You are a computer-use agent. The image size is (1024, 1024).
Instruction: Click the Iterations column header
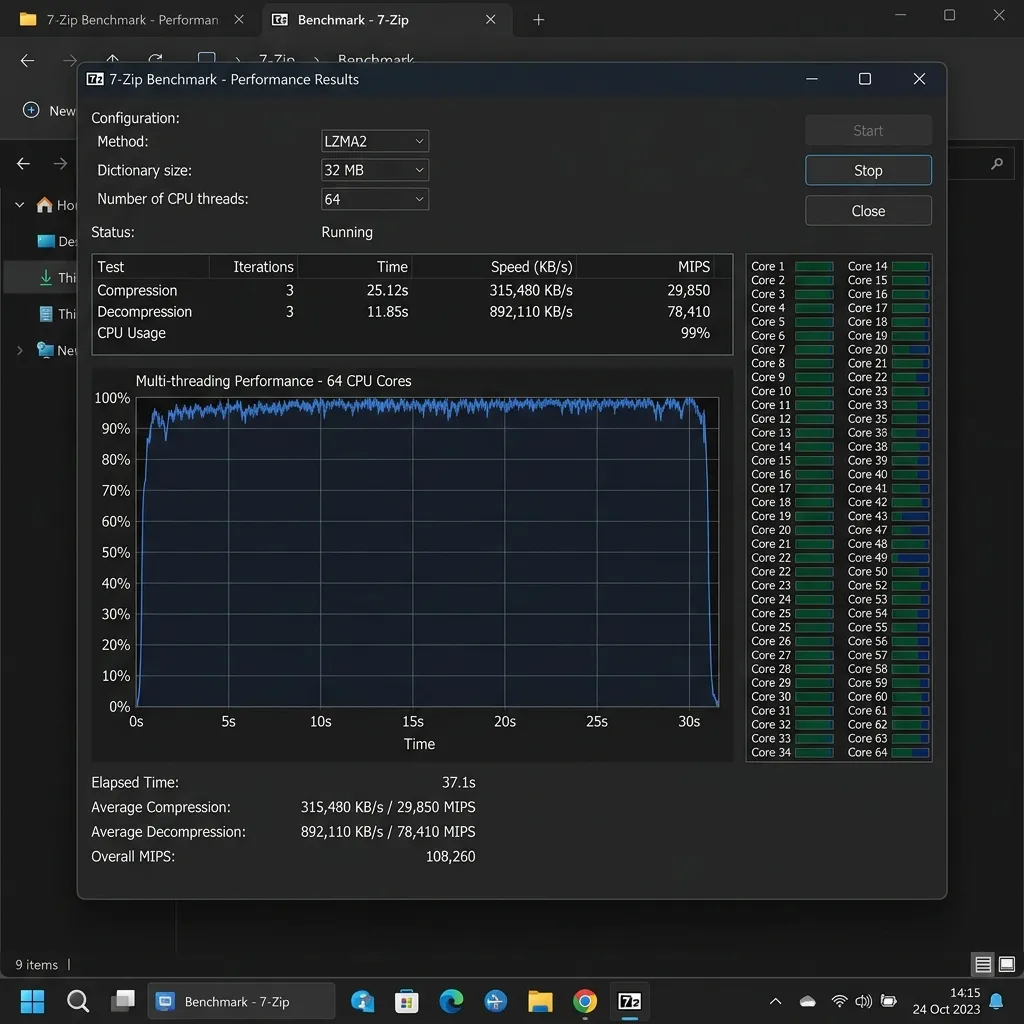point(253,266)
